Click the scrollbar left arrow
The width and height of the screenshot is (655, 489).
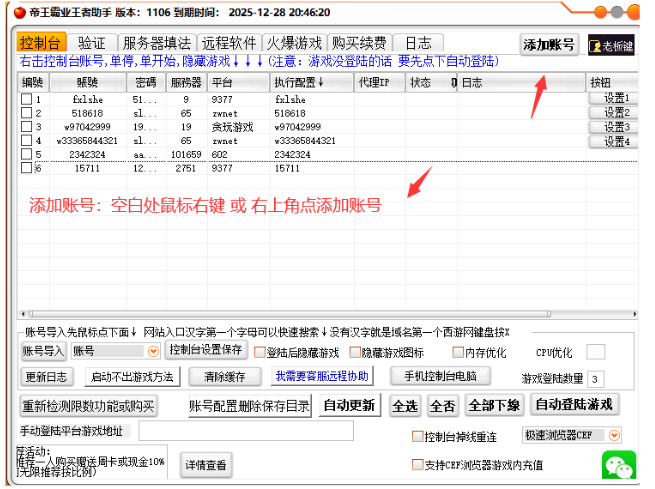pyautogui.click(x=23, y=314)
